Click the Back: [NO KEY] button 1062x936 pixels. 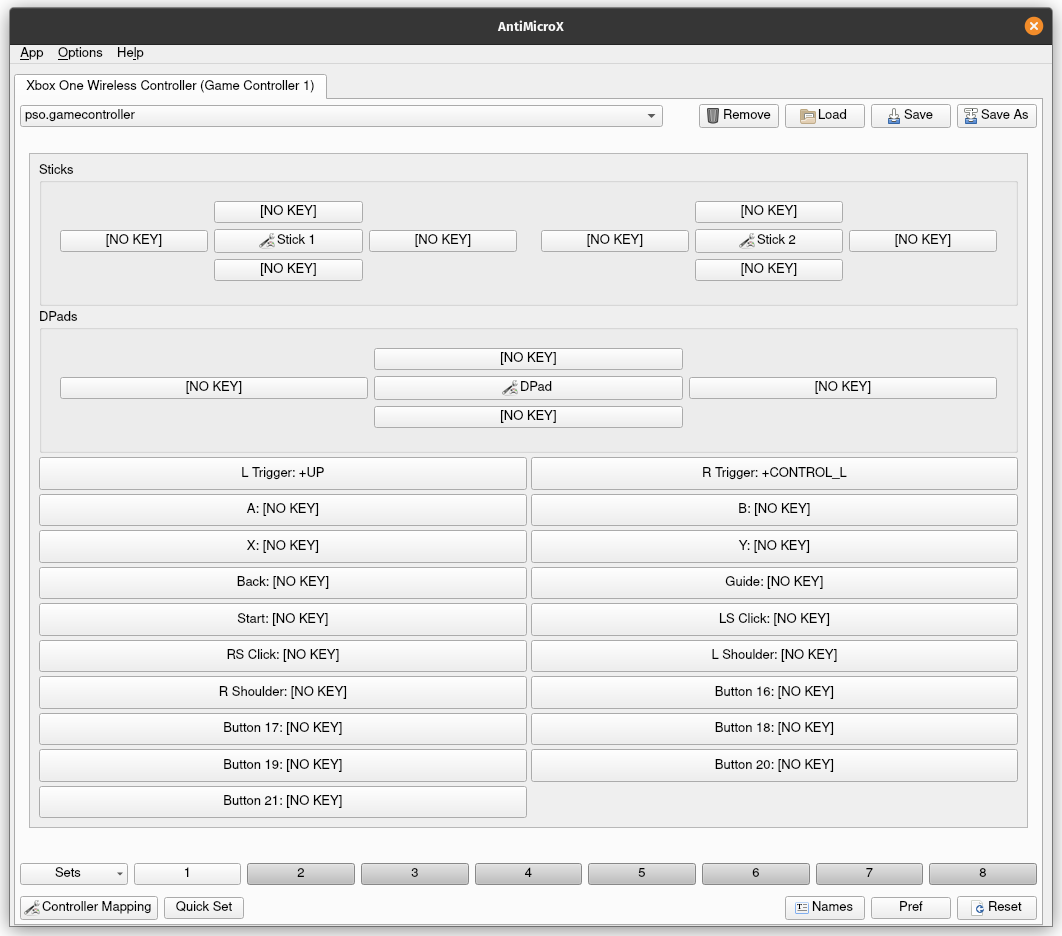pos(283,582)
